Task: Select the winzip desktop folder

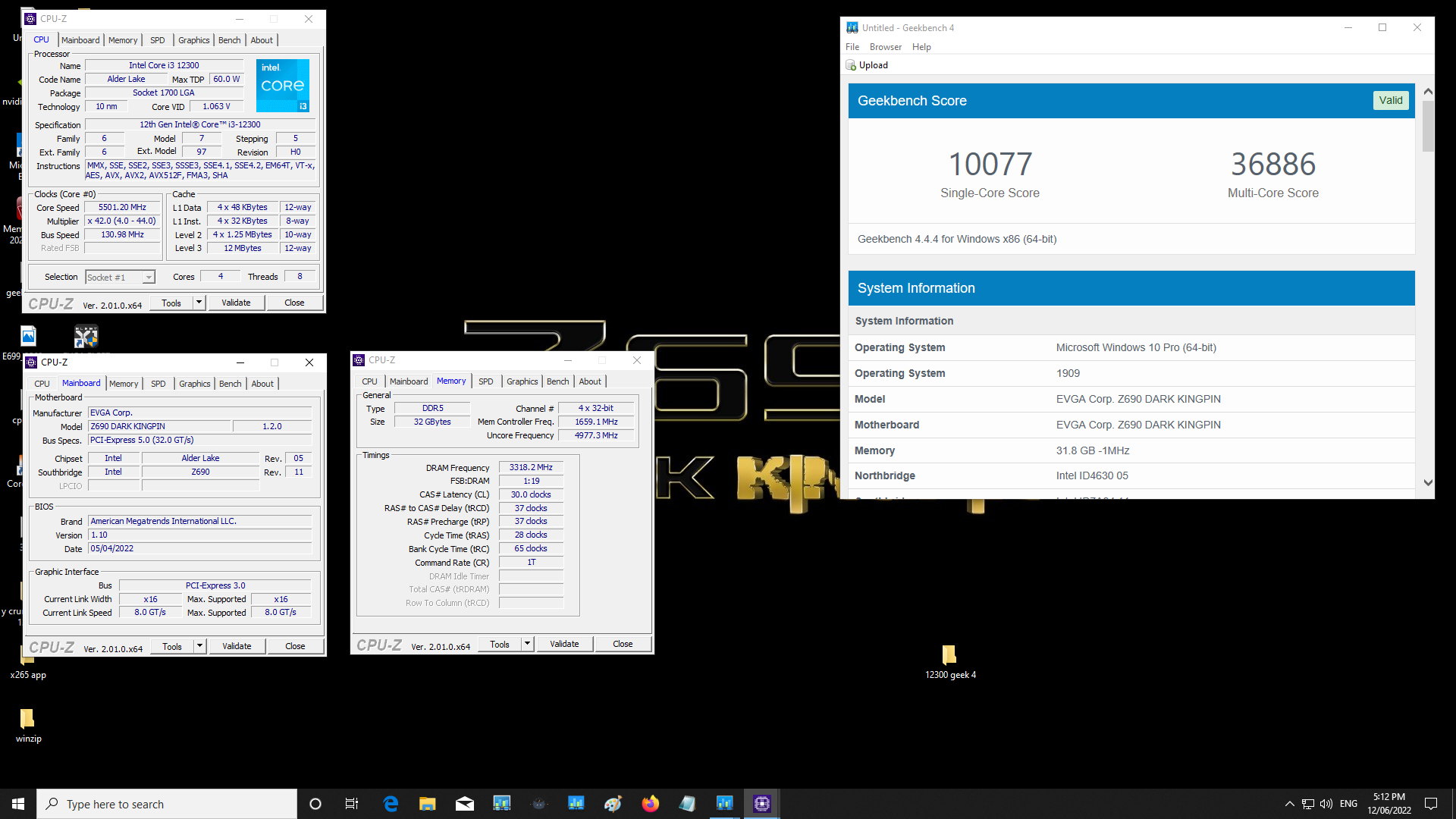Action: [28, 725]
